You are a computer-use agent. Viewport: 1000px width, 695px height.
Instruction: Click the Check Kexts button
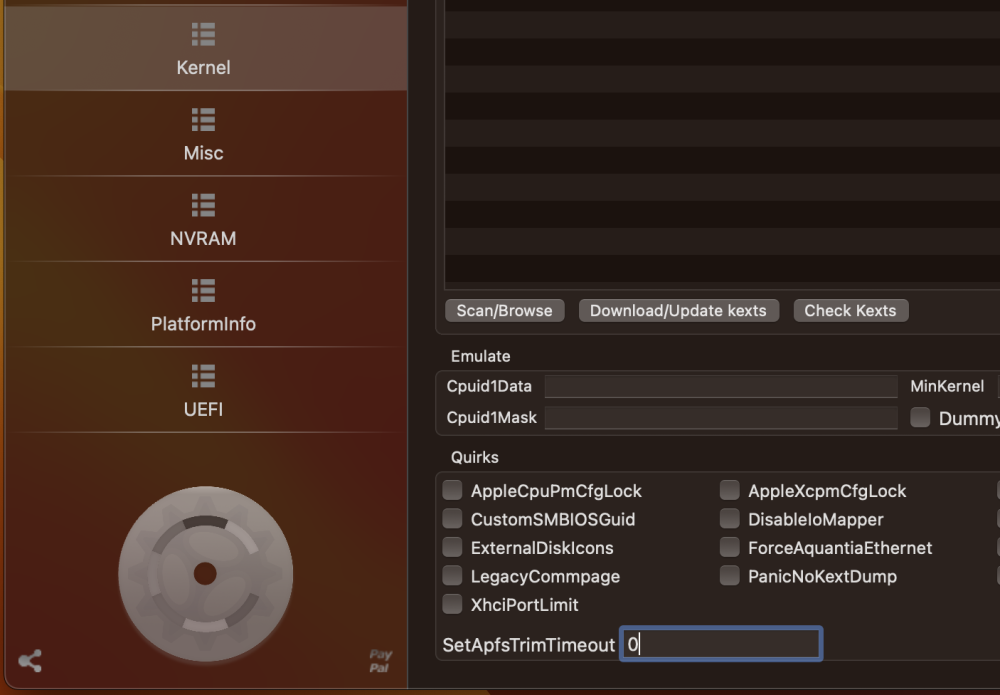click(851, 311)
